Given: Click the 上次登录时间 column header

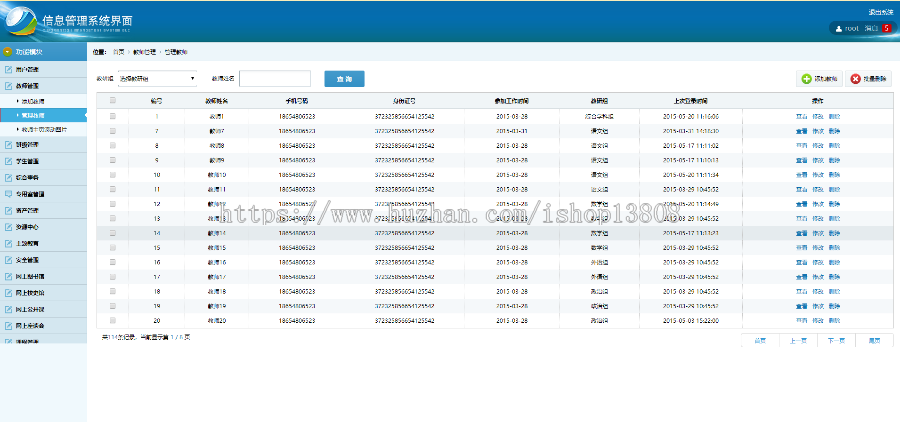Looking at the screenshot, I should 690,100.
